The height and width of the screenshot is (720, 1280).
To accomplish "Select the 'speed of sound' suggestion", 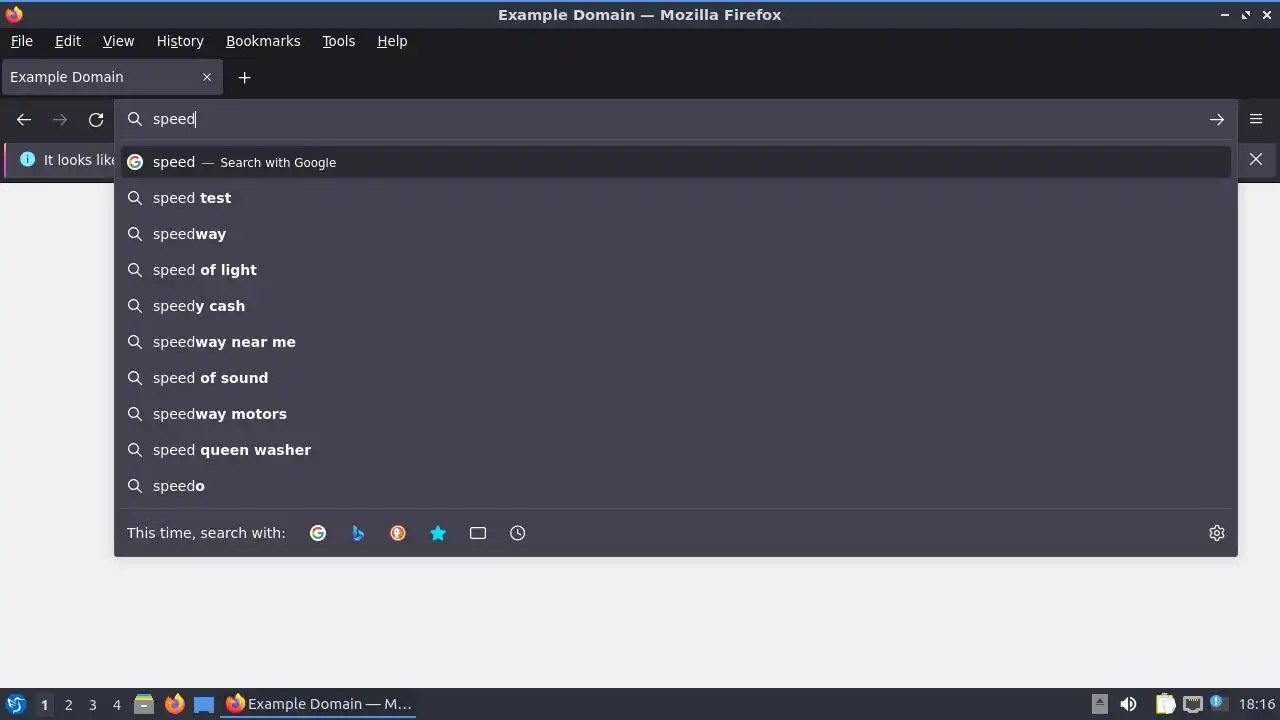I will tap(676, 378).
